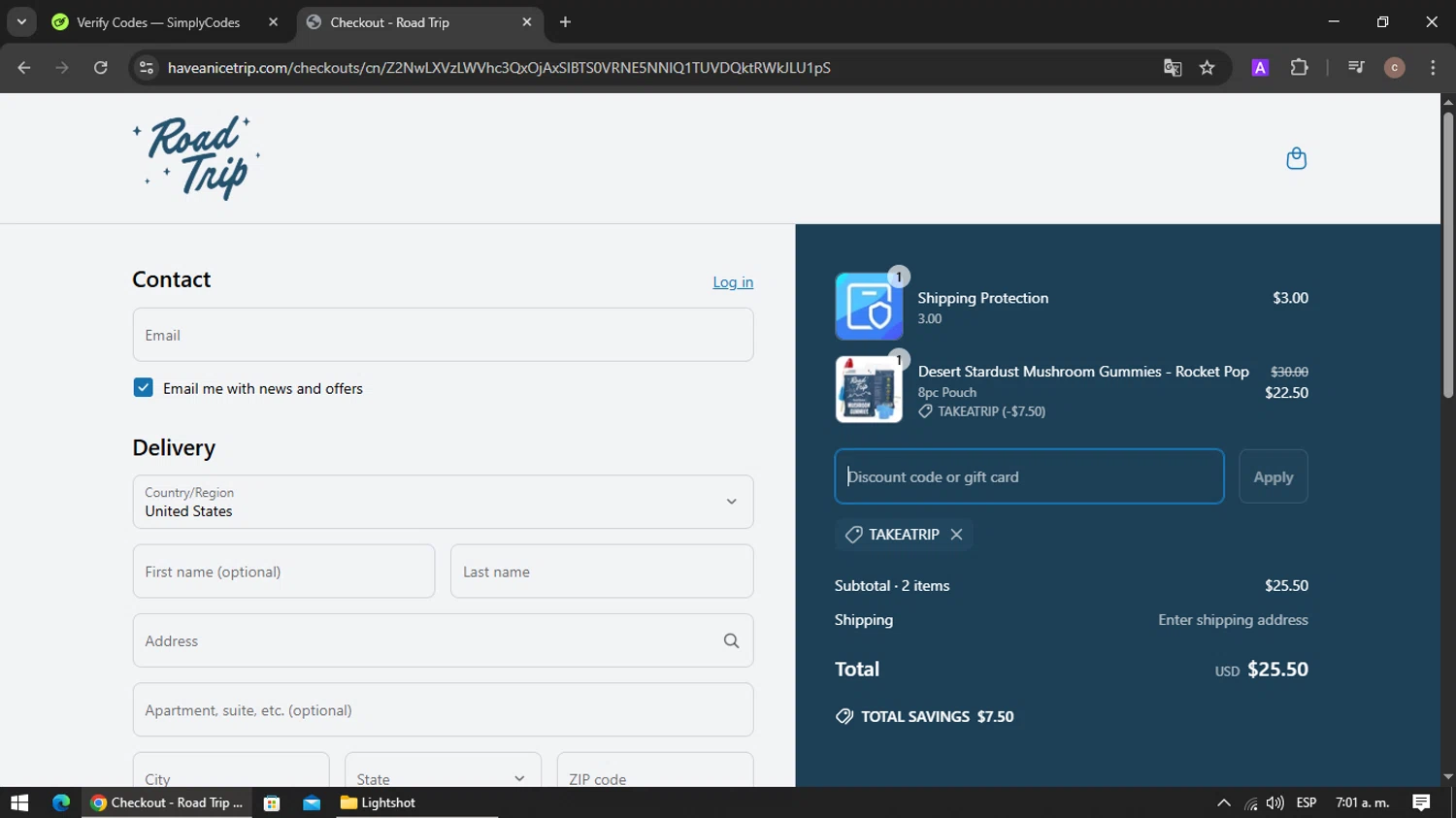Click the Last name field
Image resolution: width=1456 pixels, height=818 pixels.
(602, 572)
